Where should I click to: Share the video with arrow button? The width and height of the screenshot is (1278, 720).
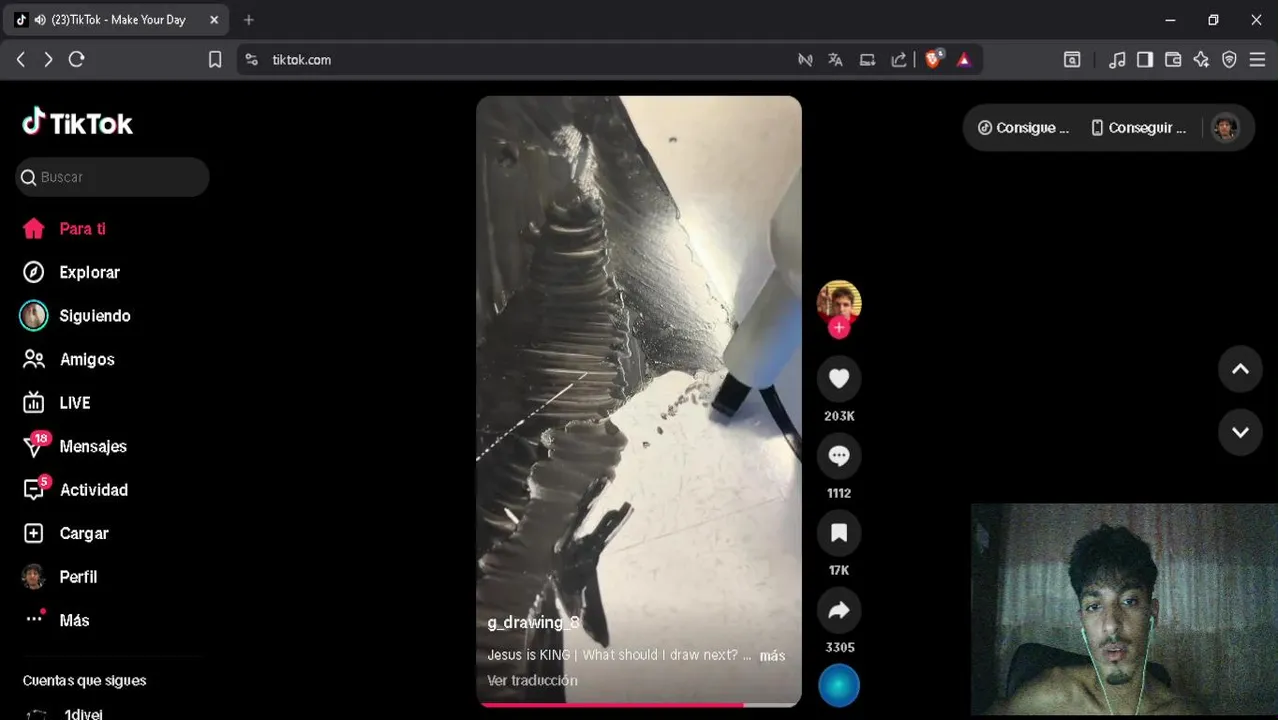tap(839, 610)
